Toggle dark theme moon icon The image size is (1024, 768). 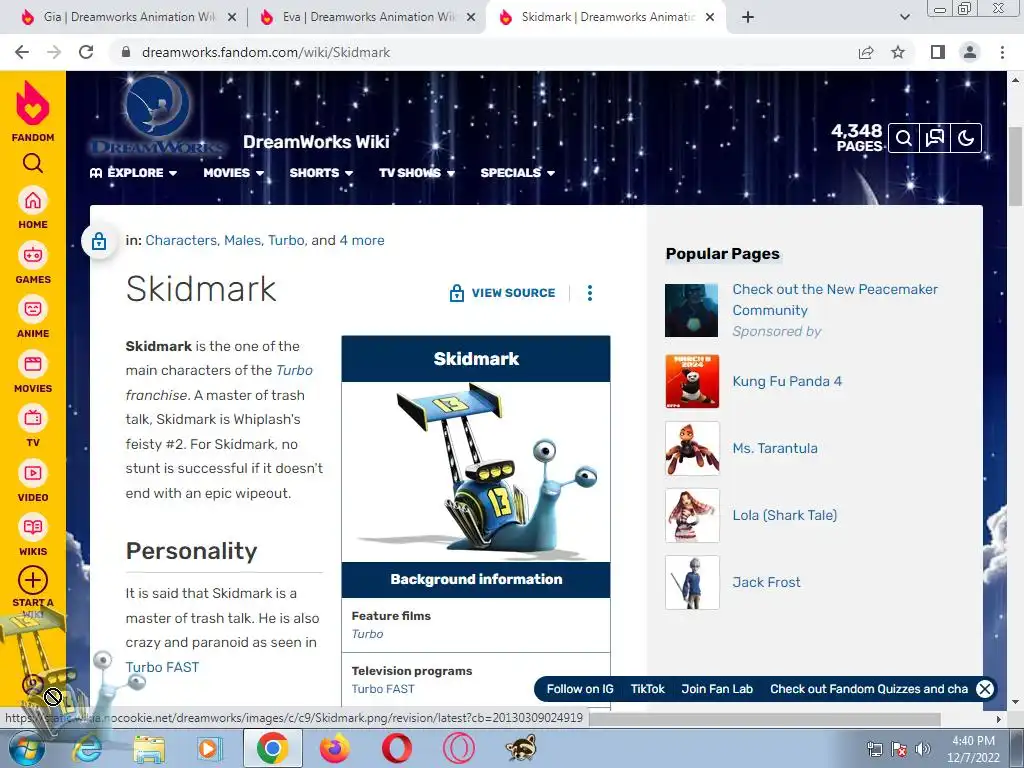[x=966, y=138]
